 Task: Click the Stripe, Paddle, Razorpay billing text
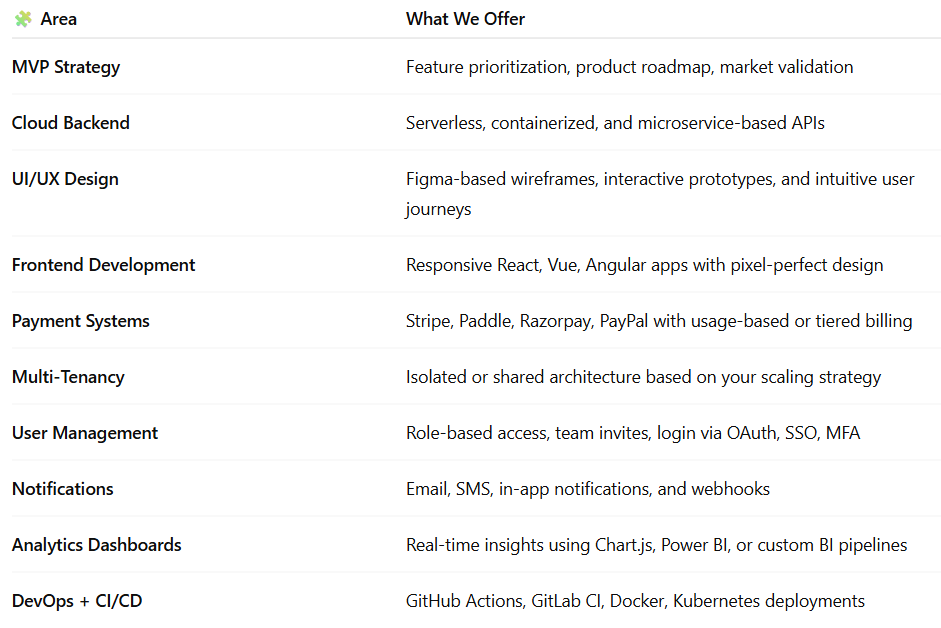pos(659,321)
